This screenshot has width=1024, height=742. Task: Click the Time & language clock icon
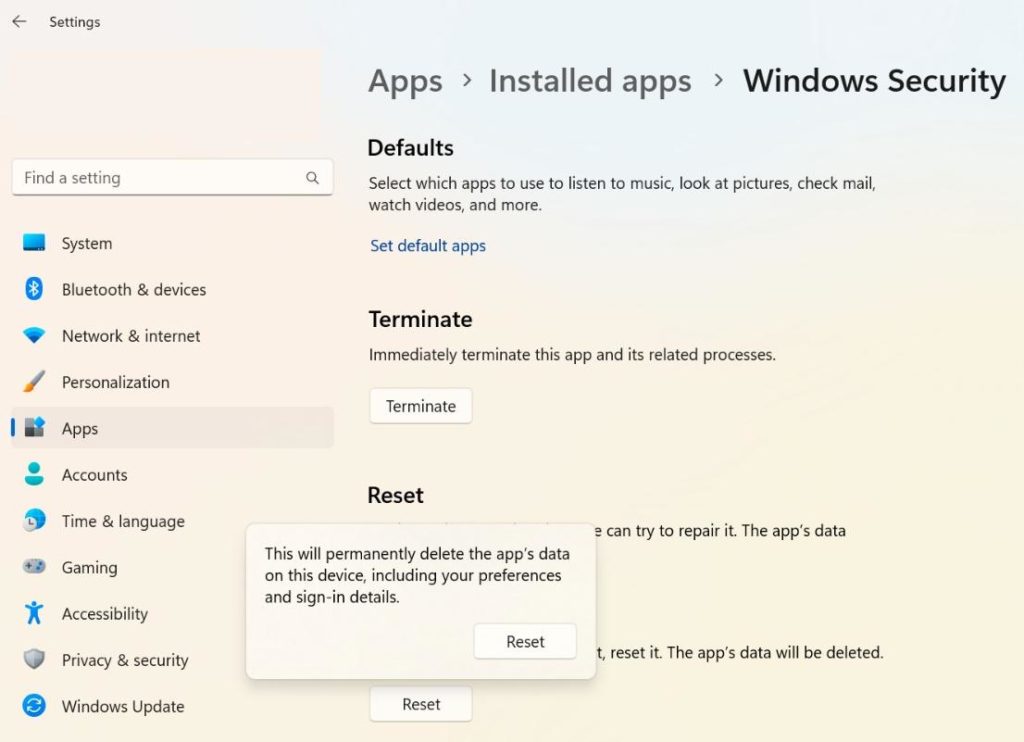[x=34, y=521]
